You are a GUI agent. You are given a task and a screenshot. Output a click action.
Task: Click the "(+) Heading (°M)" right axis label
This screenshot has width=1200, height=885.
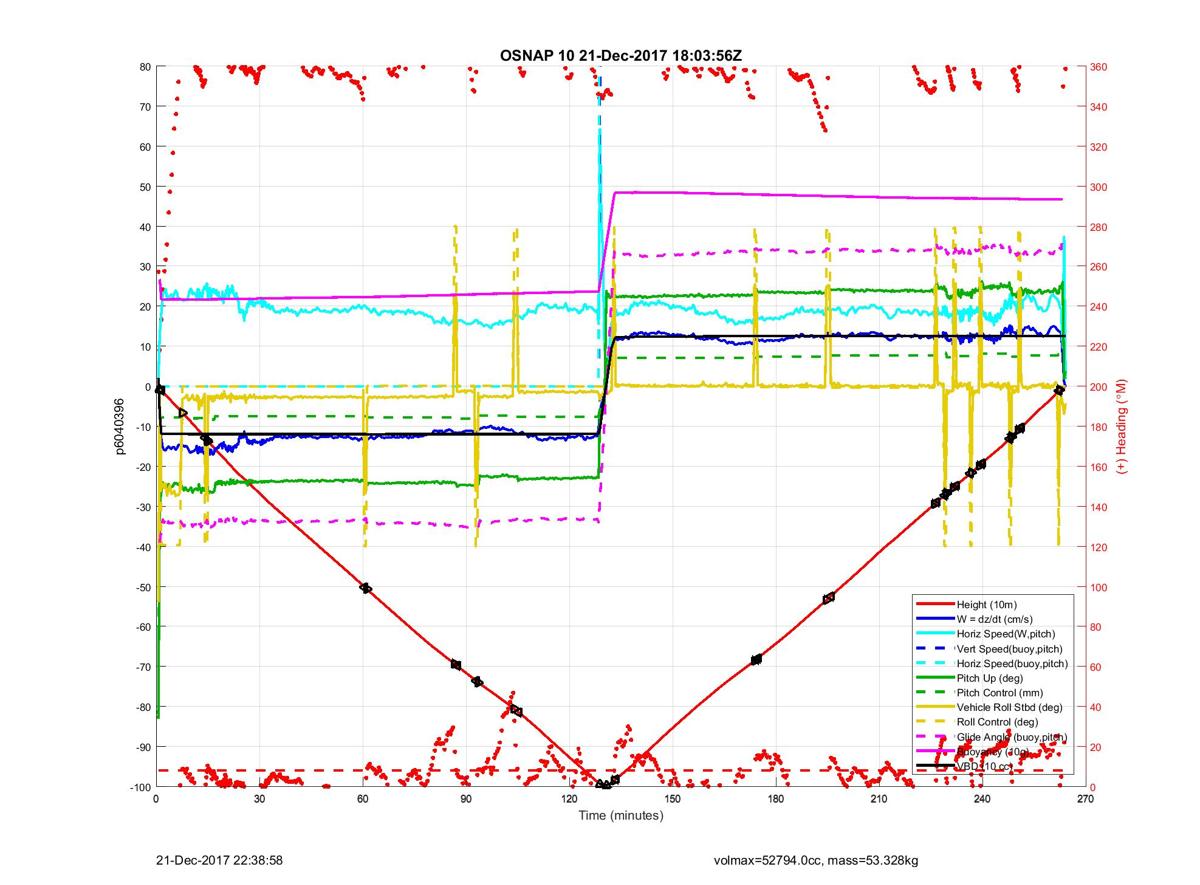click(1123, 426)
